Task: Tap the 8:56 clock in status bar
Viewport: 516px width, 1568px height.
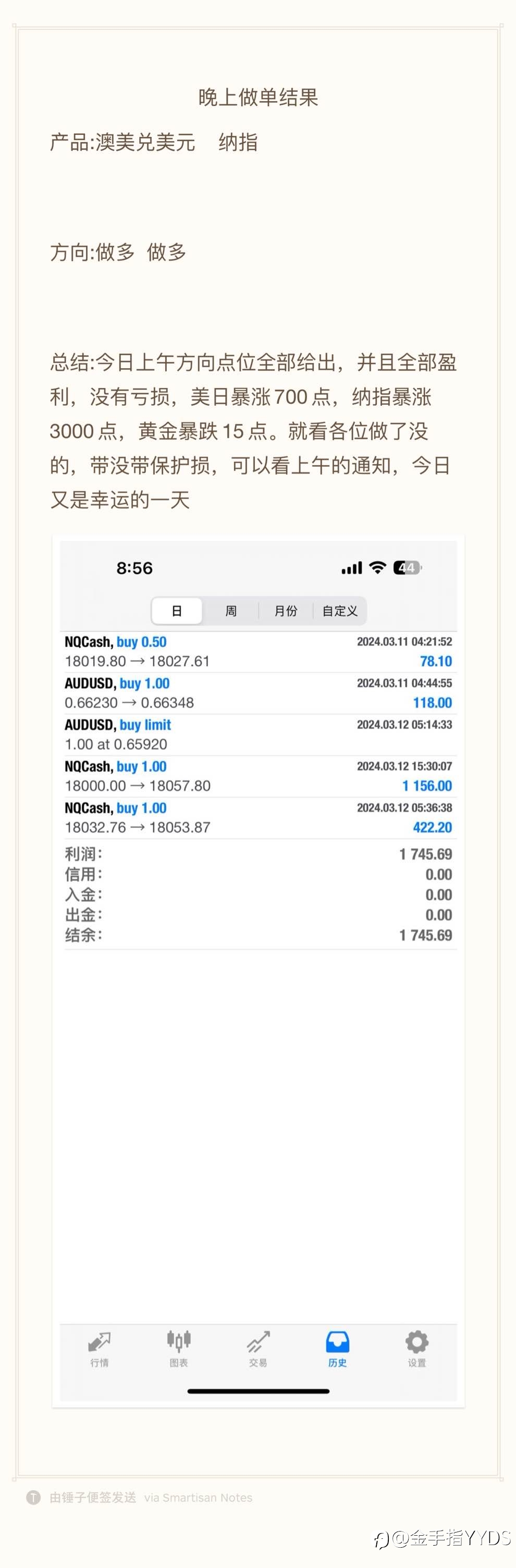Action: click(x=134, y=568)
